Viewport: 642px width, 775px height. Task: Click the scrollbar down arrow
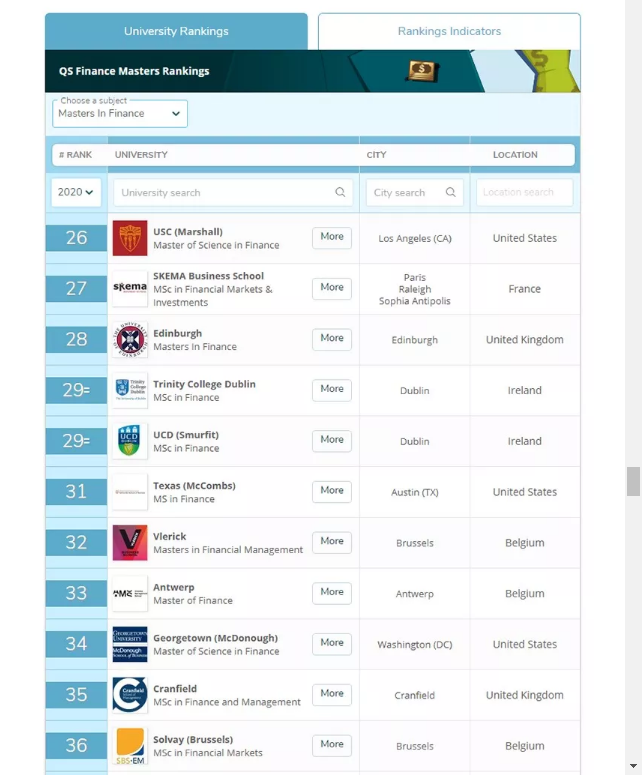(x=633, y=766)
